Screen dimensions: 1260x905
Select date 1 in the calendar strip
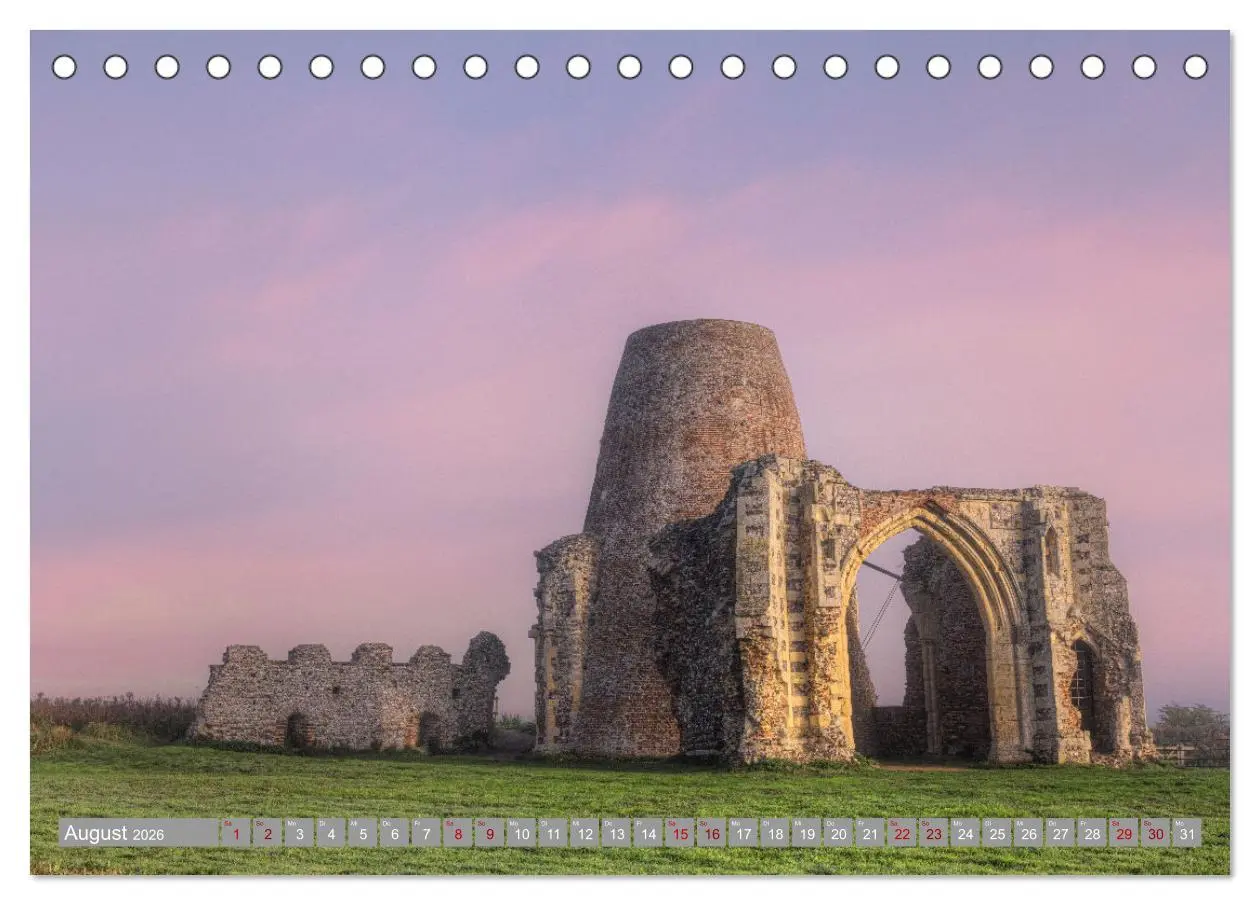click(x=236, y=833)
